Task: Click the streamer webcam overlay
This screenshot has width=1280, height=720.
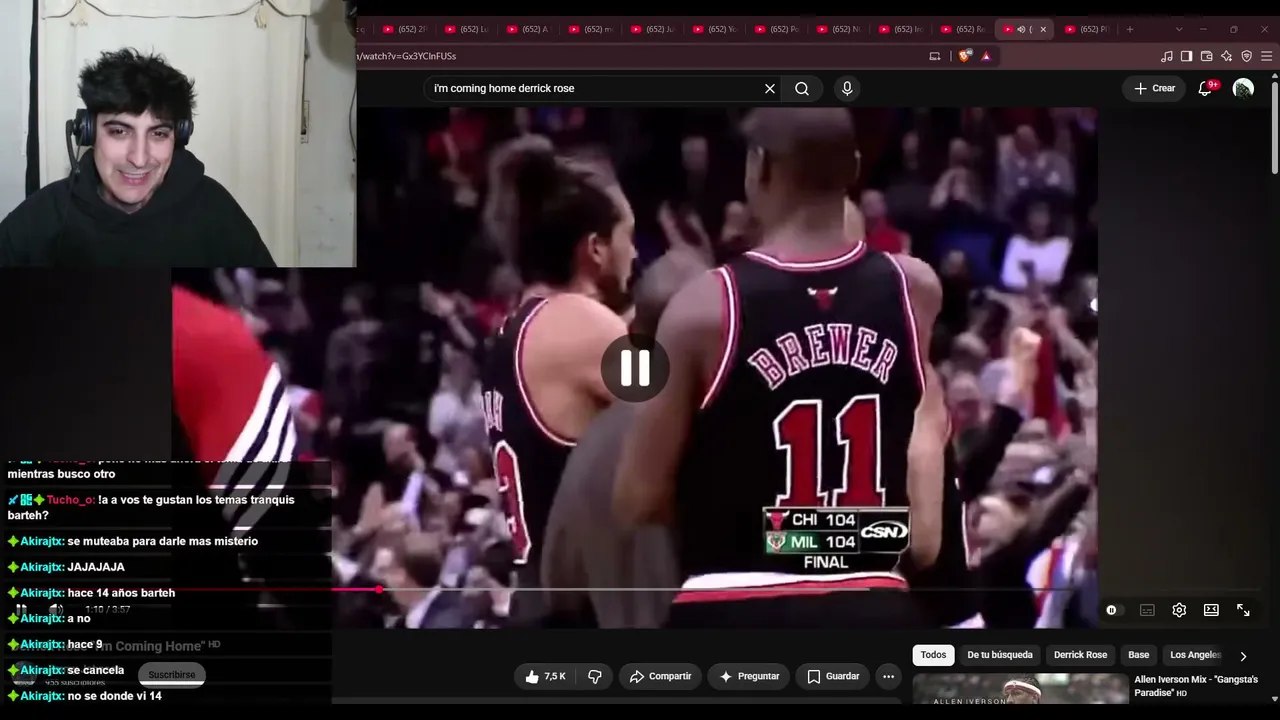Action: [178, 134]
